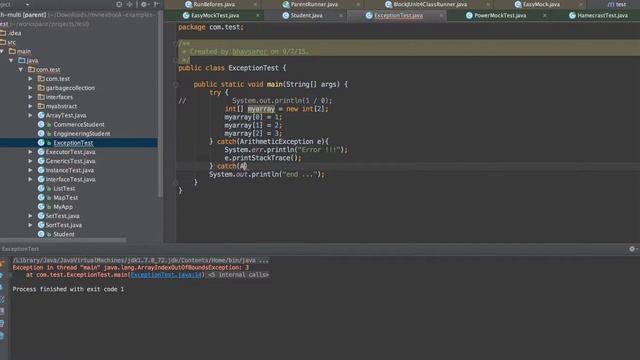Open the Project panel gear settings
640x360 pixels.
tap(144, 4)
